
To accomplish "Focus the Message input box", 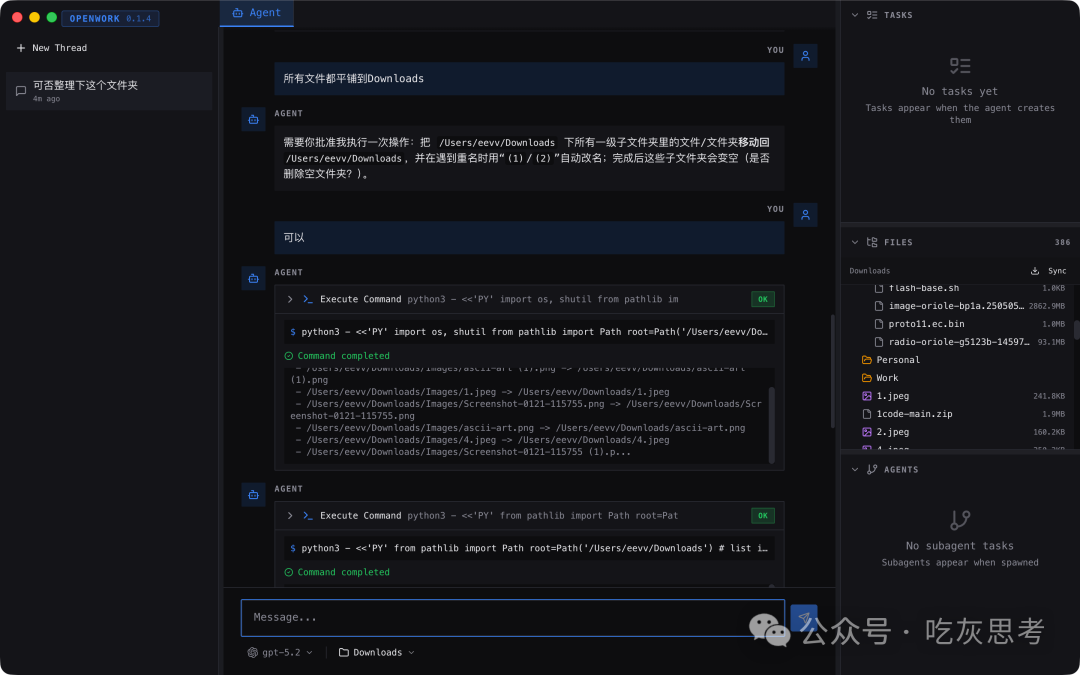I will (512, 618).
